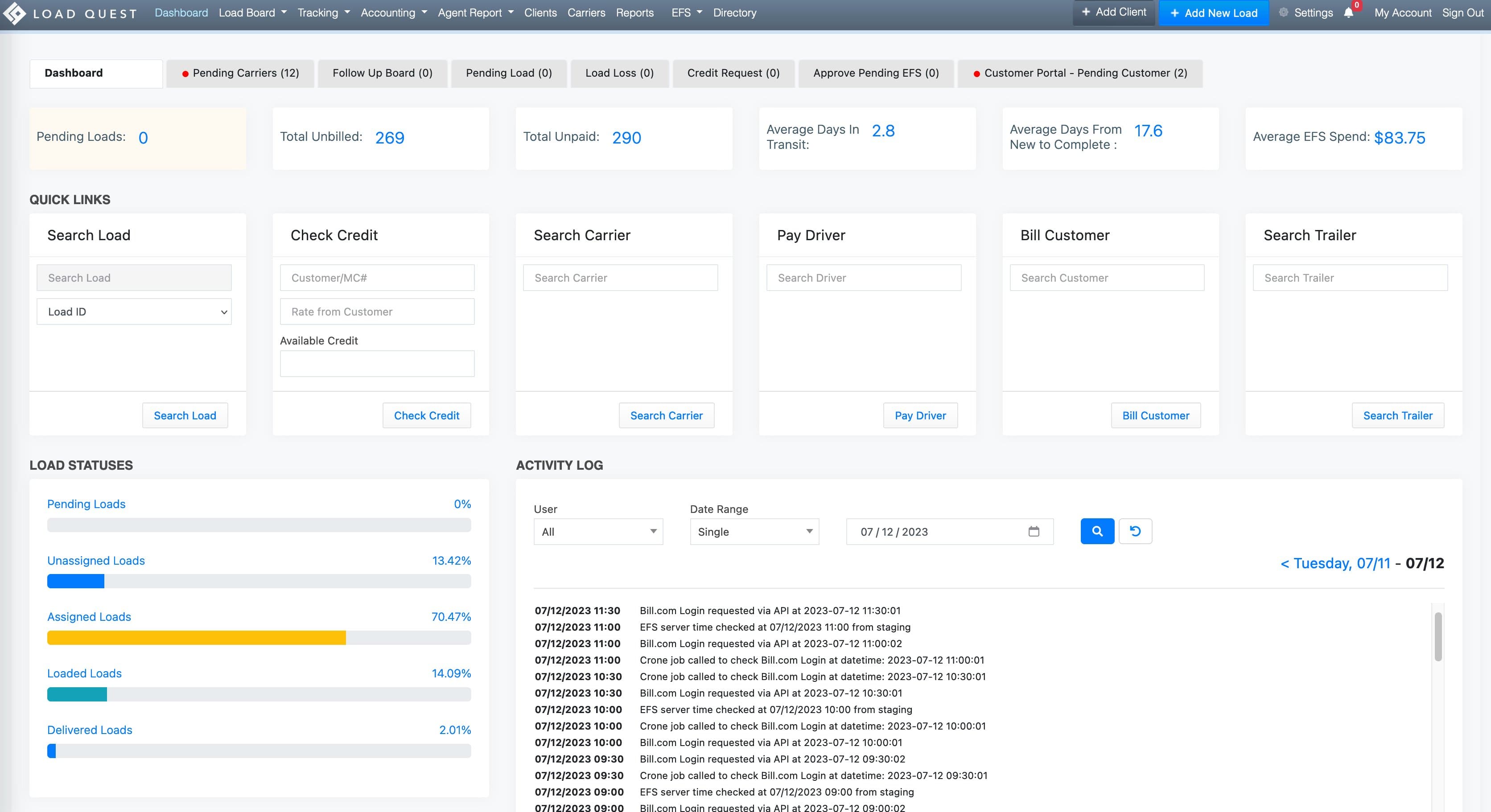Click the Available Credit field
This screenshot has height=812, width=1491.
point(377,364)
